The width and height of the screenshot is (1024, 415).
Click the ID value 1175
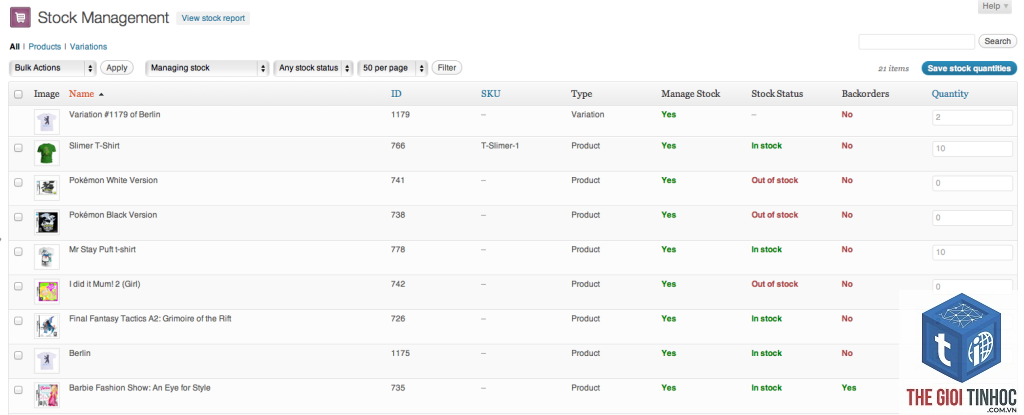tap(400, 354)
